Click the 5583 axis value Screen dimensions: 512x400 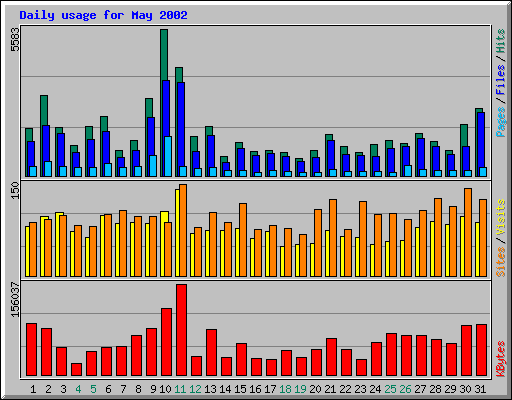coord(15,40)
